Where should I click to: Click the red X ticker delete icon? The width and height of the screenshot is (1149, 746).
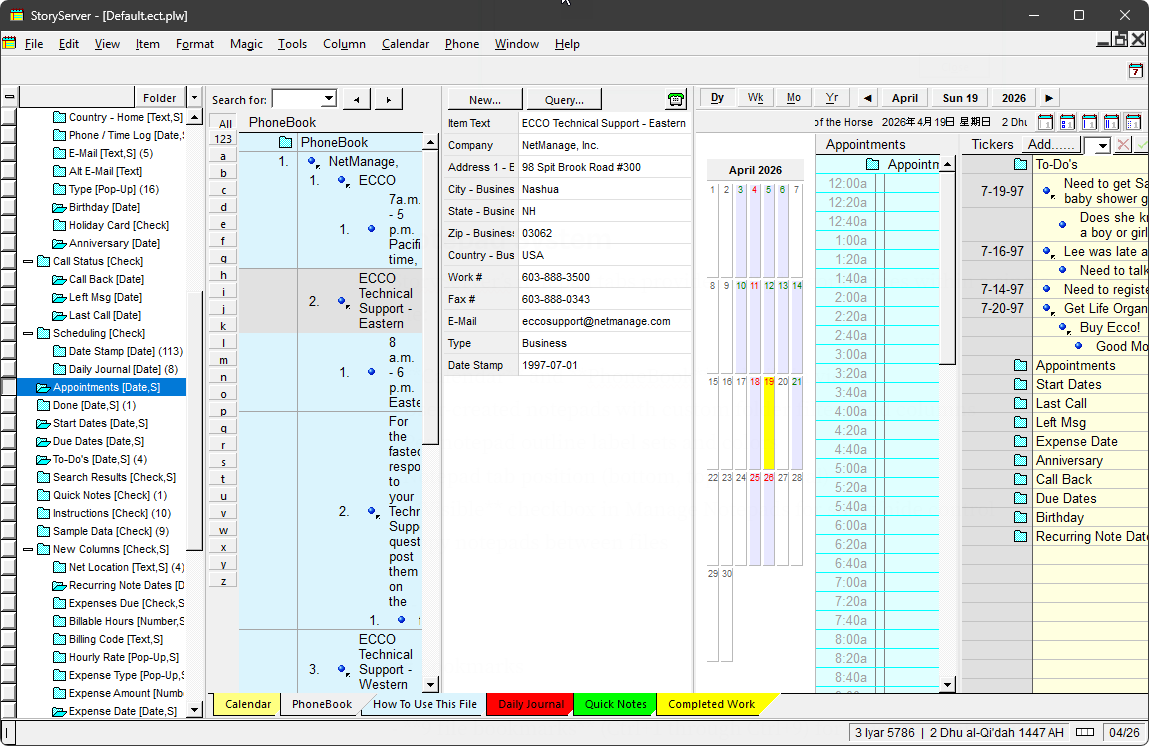(x=1123, y=144)
